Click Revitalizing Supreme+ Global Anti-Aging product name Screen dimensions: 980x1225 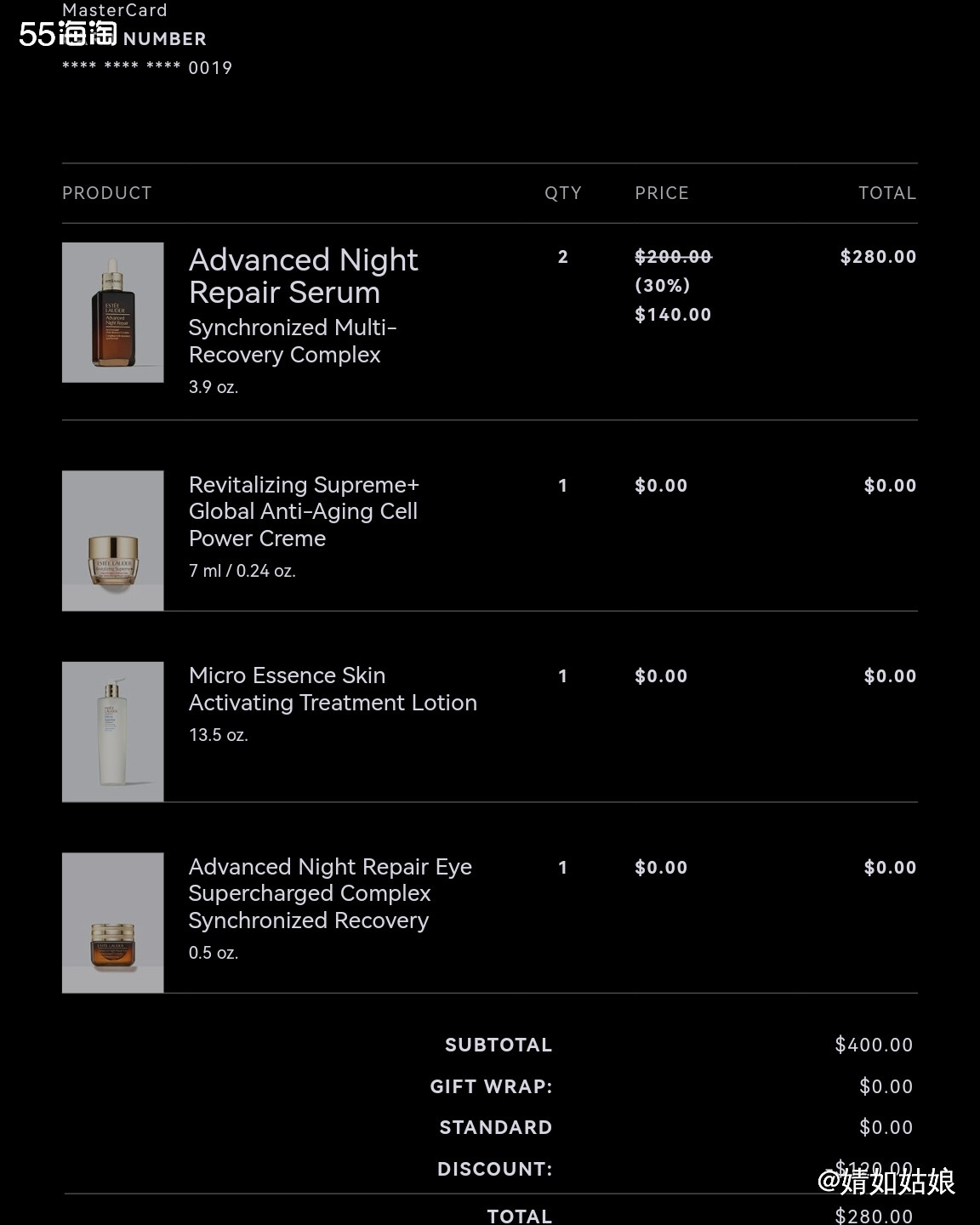tap(303, 511)
